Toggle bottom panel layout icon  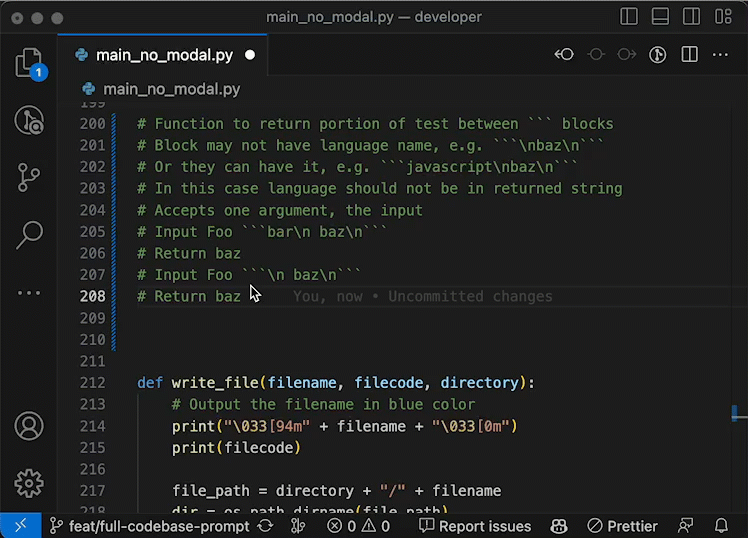click(660, 17)
